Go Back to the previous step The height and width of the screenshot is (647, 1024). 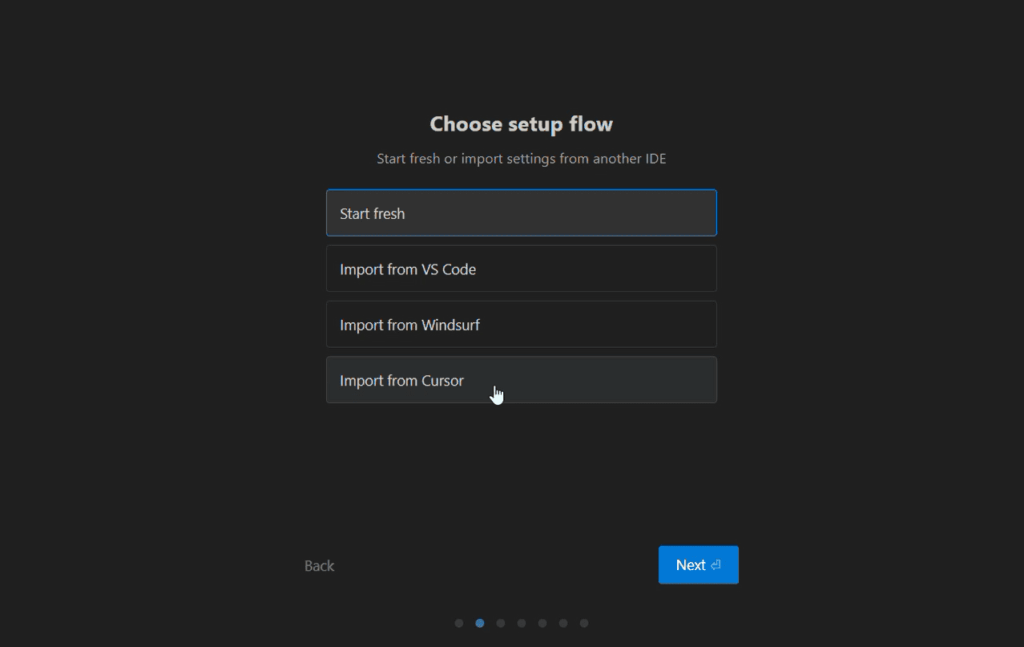(319, 566)
